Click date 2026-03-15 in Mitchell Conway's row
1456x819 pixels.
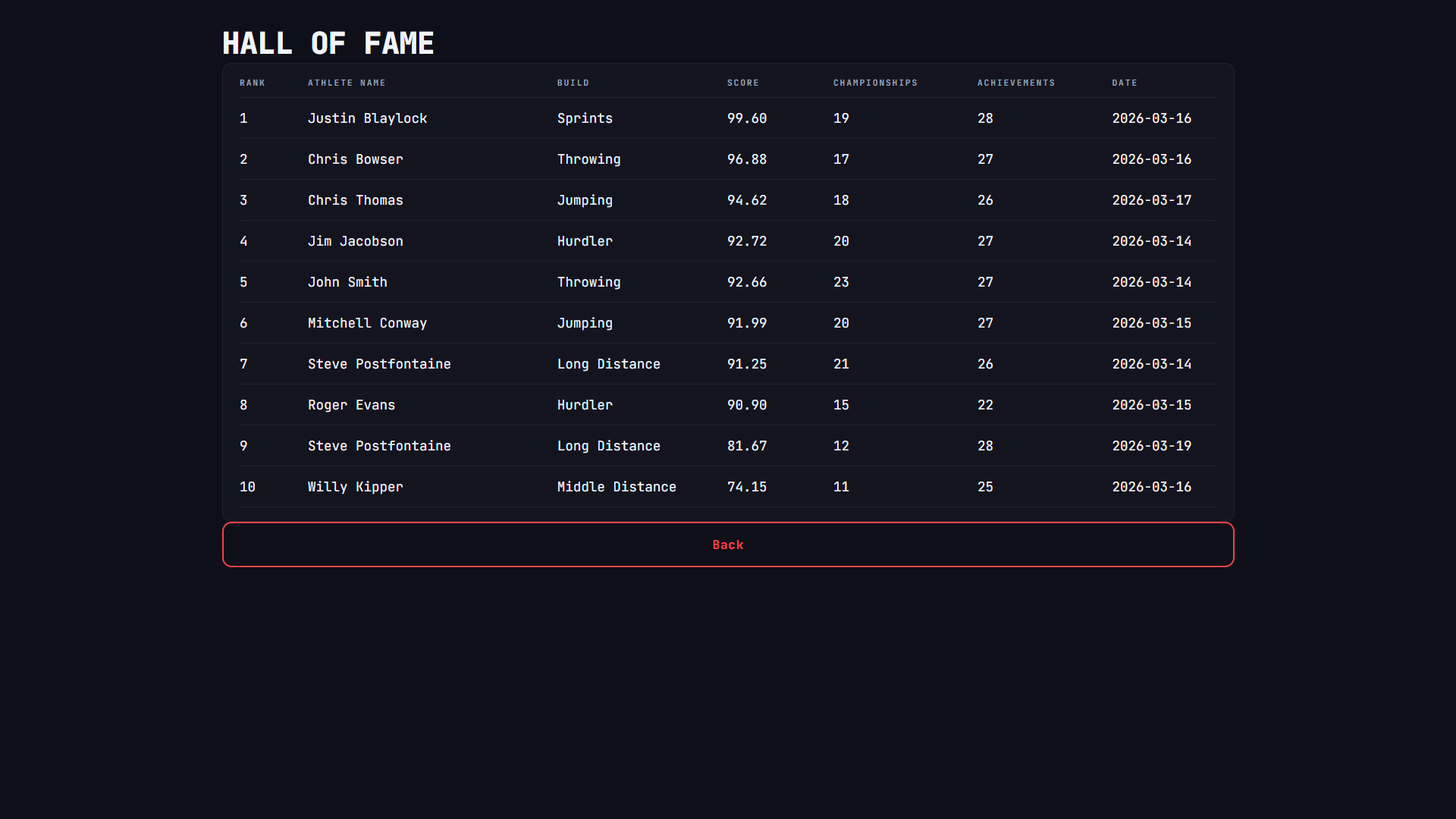pyautogui.click(x=1152, y=323)
